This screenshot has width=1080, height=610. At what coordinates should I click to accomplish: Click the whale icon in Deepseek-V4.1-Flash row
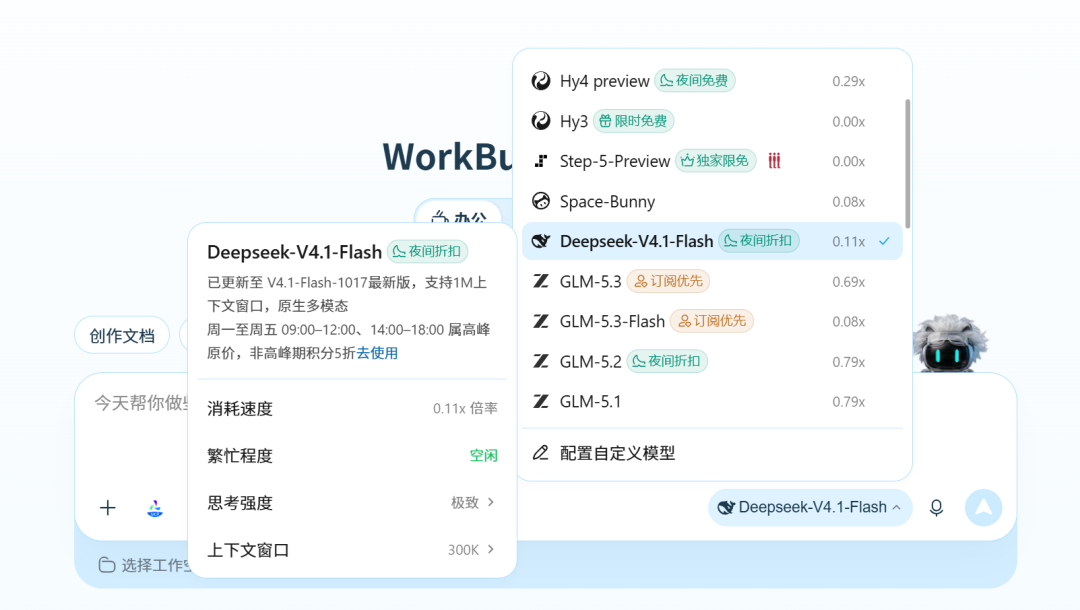click(x=541, y=241)
